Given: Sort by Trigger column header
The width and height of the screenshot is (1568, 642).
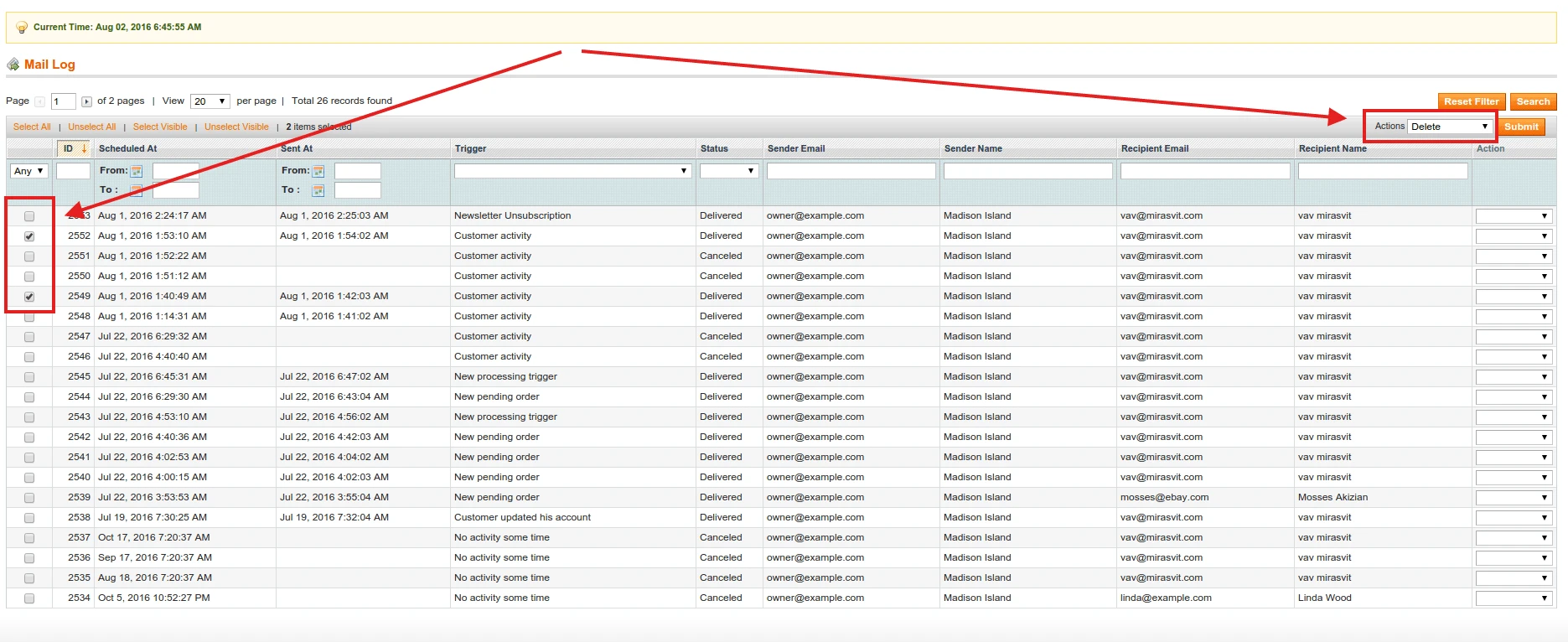Looking at the screenshot, I should pyautogui.click(x=470, y=148).
